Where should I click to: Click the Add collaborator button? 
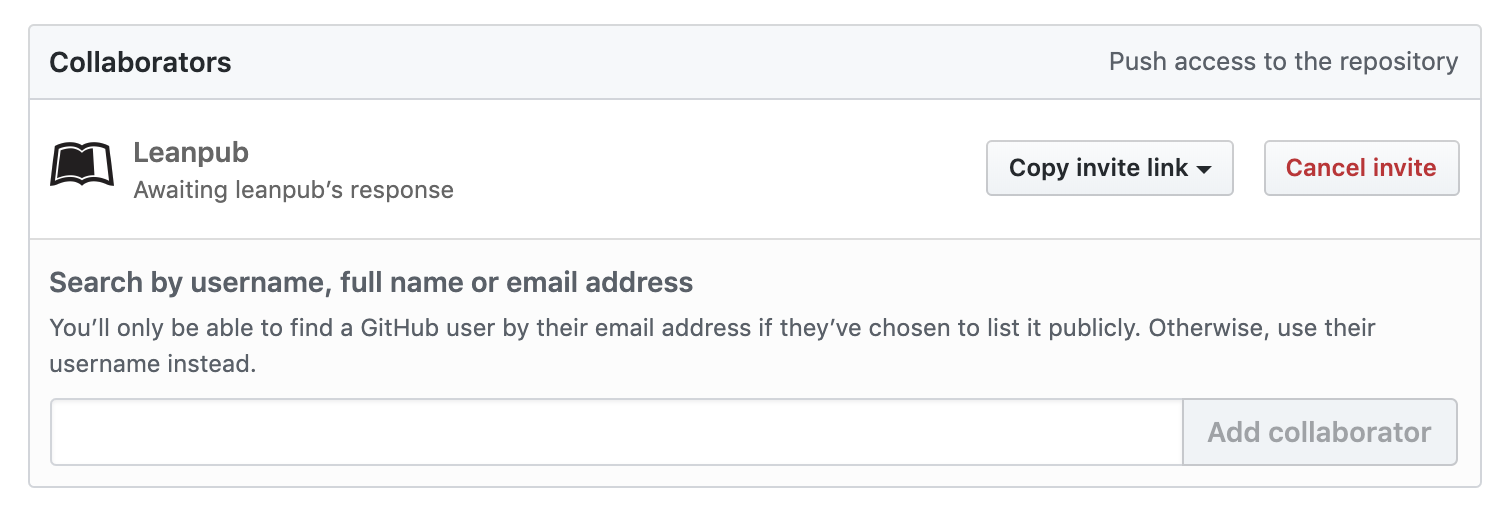pyautogui.click(x=1319, y=432)
